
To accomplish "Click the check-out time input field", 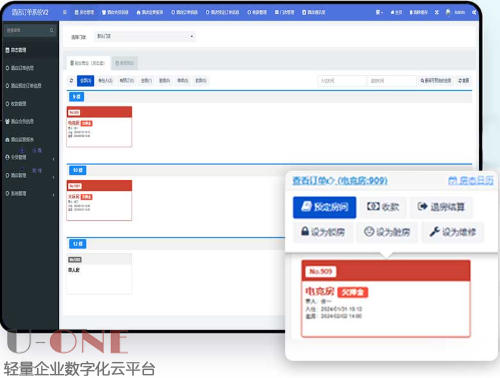I will pos(392,81).
